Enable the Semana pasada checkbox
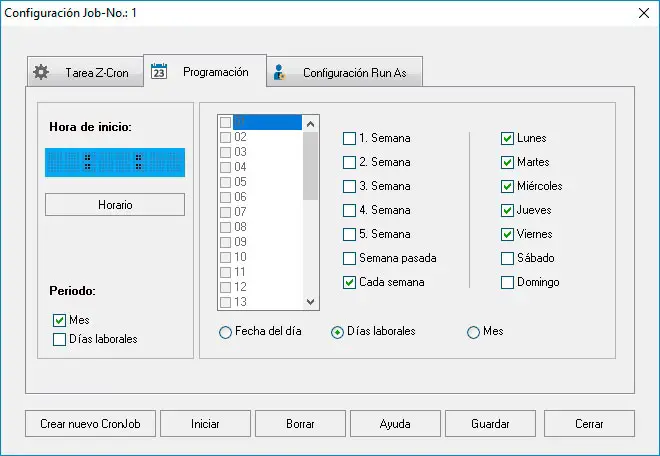Viewport: 660px width, 456px height. point(349,258)
